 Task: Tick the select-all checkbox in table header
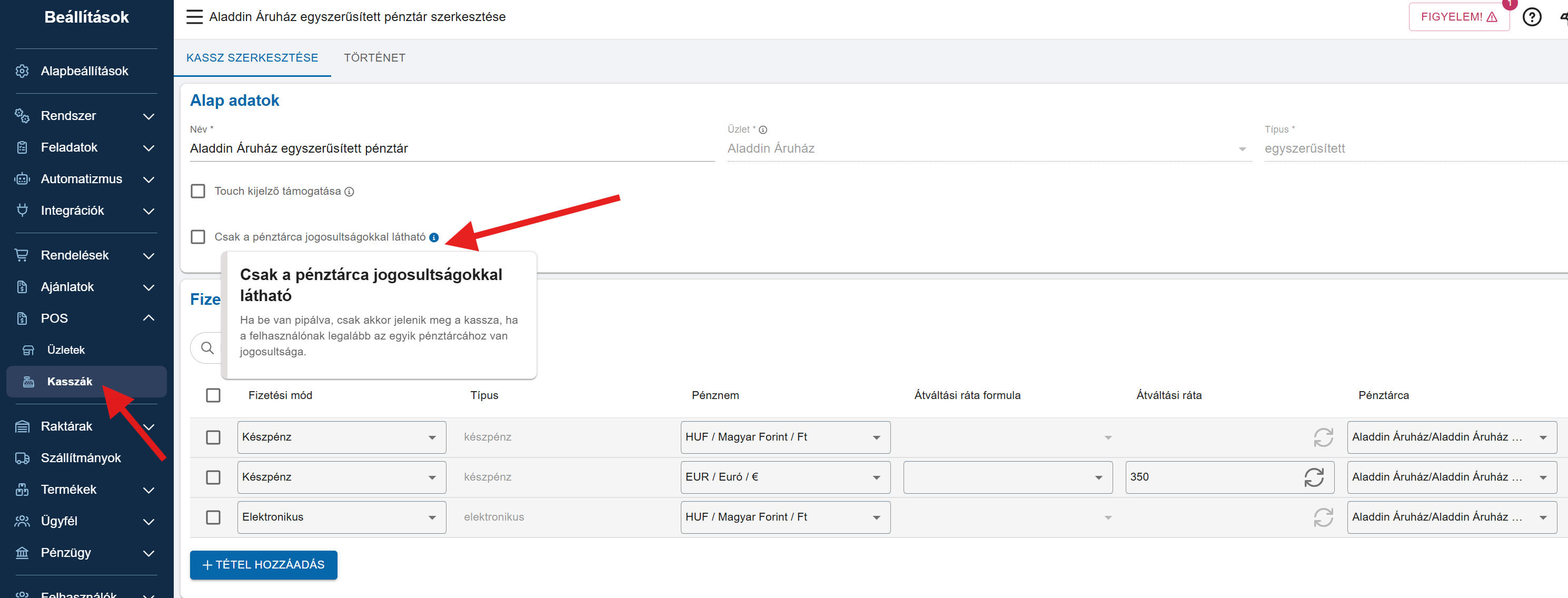click(213, 395)
